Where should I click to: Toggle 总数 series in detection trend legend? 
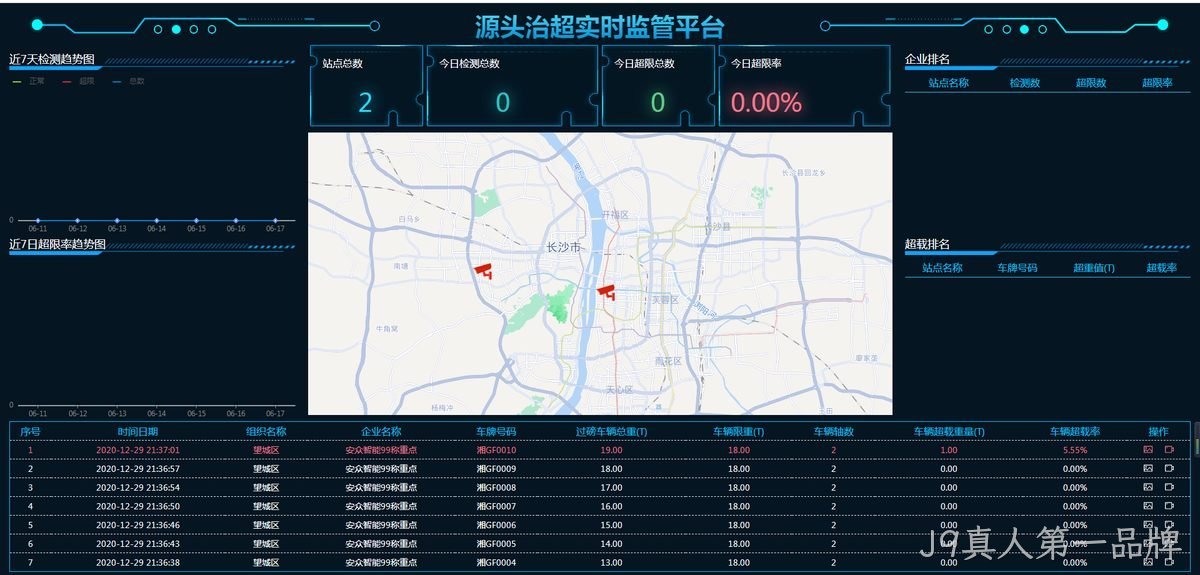coord(129,81)
